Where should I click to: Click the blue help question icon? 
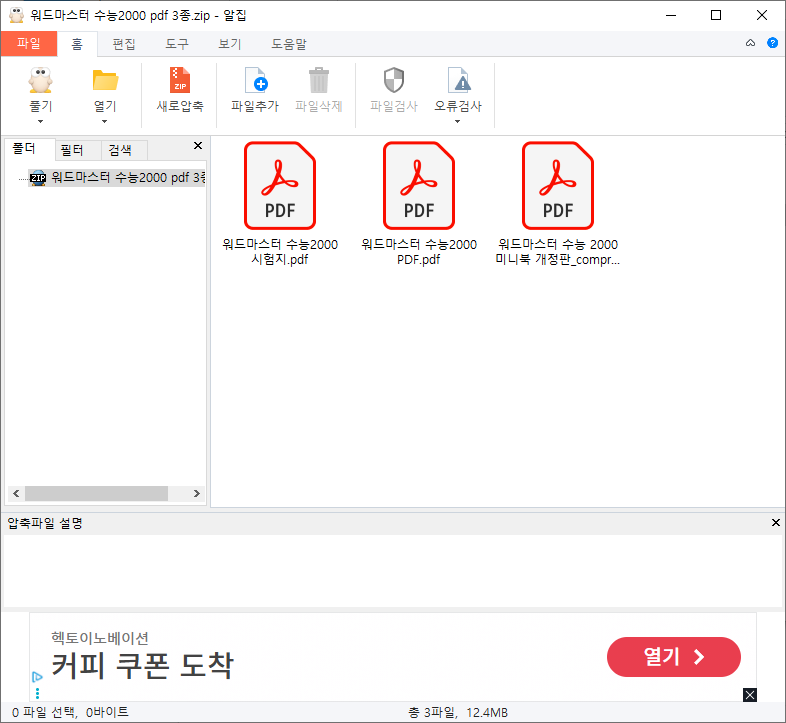pyautogui.click(x=772, y=43)
